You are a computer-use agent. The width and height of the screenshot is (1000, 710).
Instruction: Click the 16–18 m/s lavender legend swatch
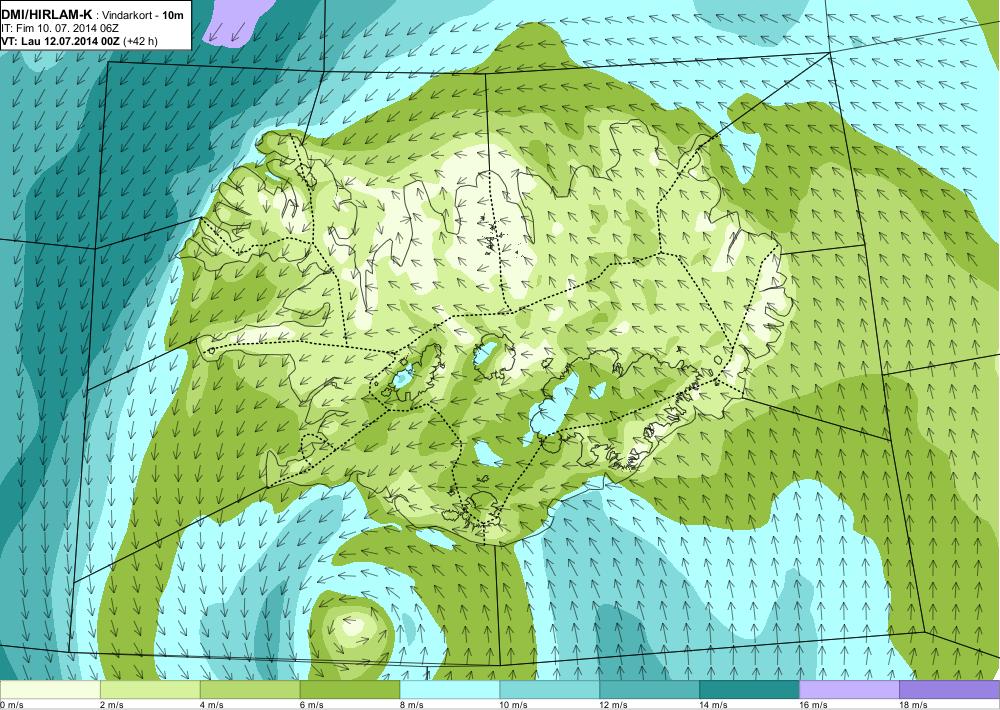pyautogui.click(x=849, y=690)
